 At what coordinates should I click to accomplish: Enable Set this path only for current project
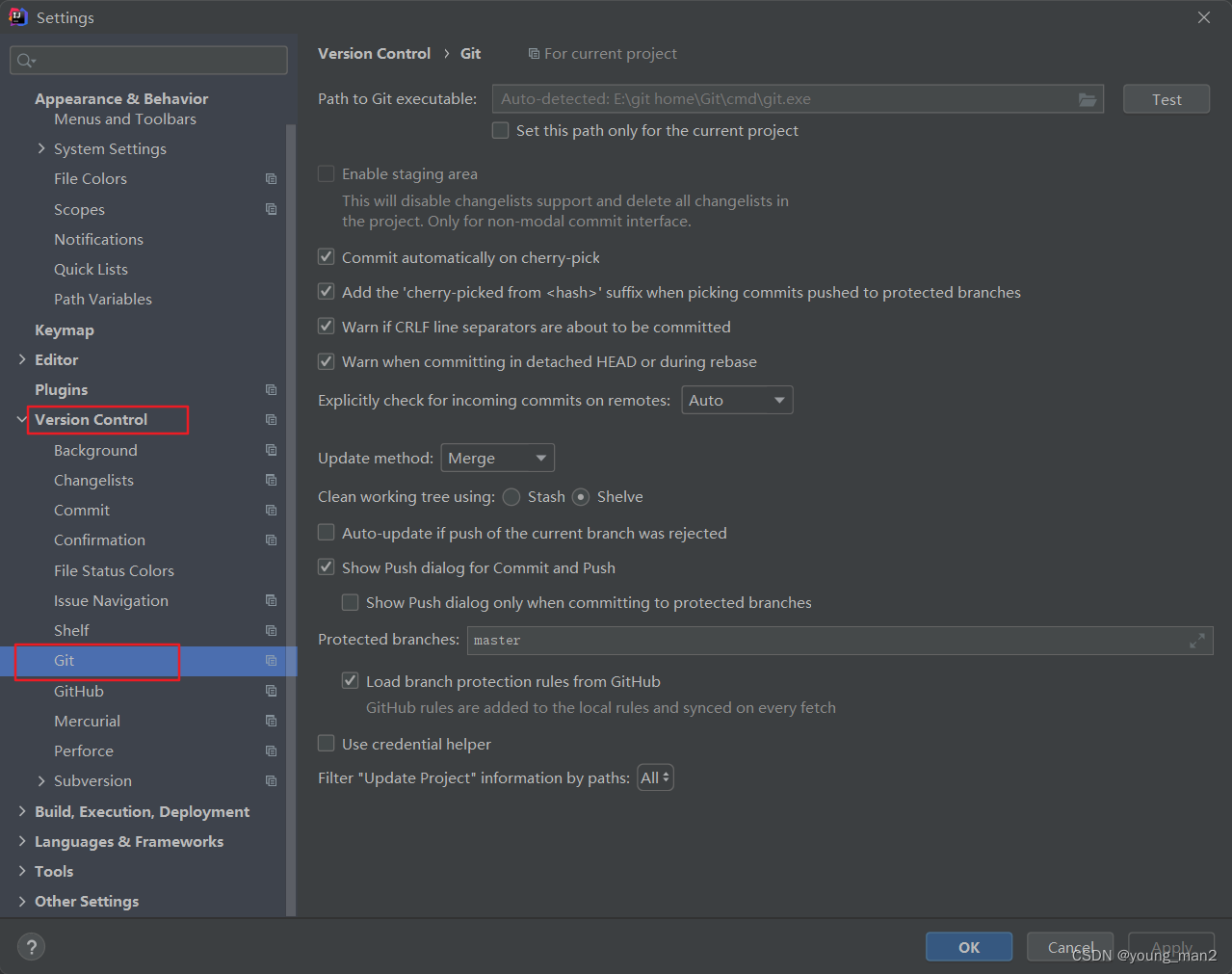pos(501,130)
